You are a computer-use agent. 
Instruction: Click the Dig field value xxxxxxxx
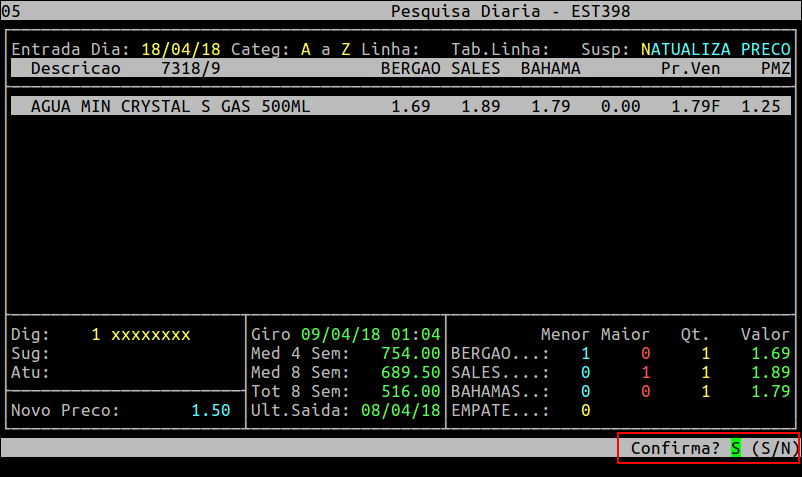pyautogui.click(x=150, y=334)
